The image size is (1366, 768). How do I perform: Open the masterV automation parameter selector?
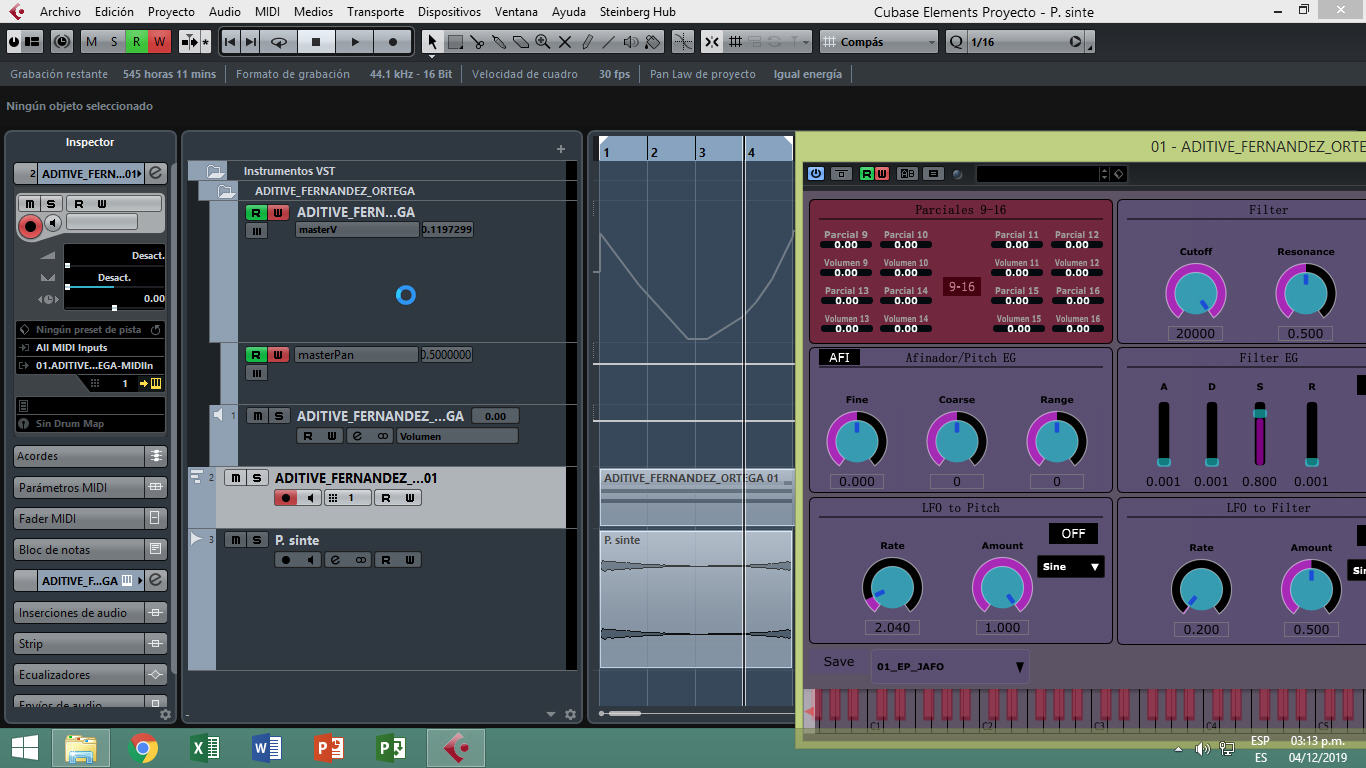pyautogui.click(x=357, y=229)
